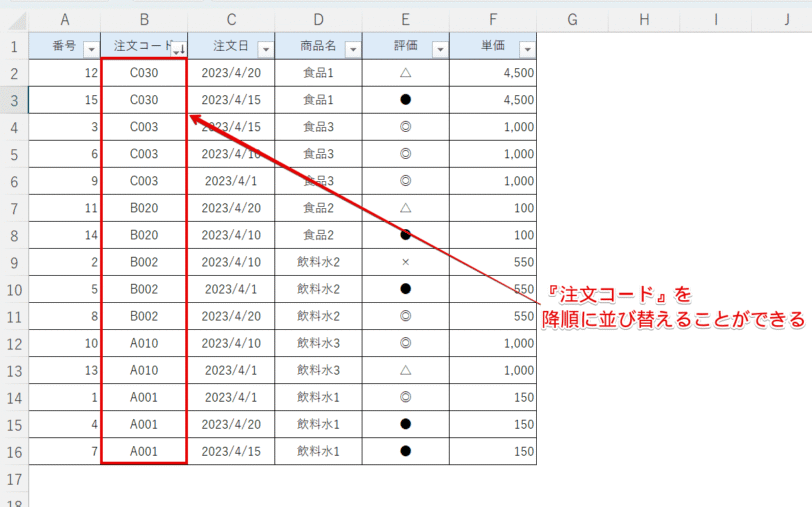
Task: Select date 2023/4/20 in row 2
Action: click(231, 73)
